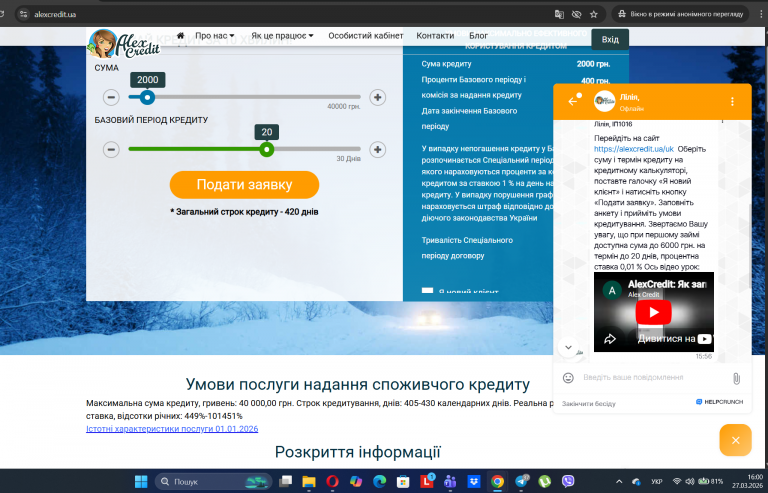The width and height of the screenshot is (768, 493).
Task: Play the AlexCredit YouTube video in chat
Action: [x=653, y=312]
